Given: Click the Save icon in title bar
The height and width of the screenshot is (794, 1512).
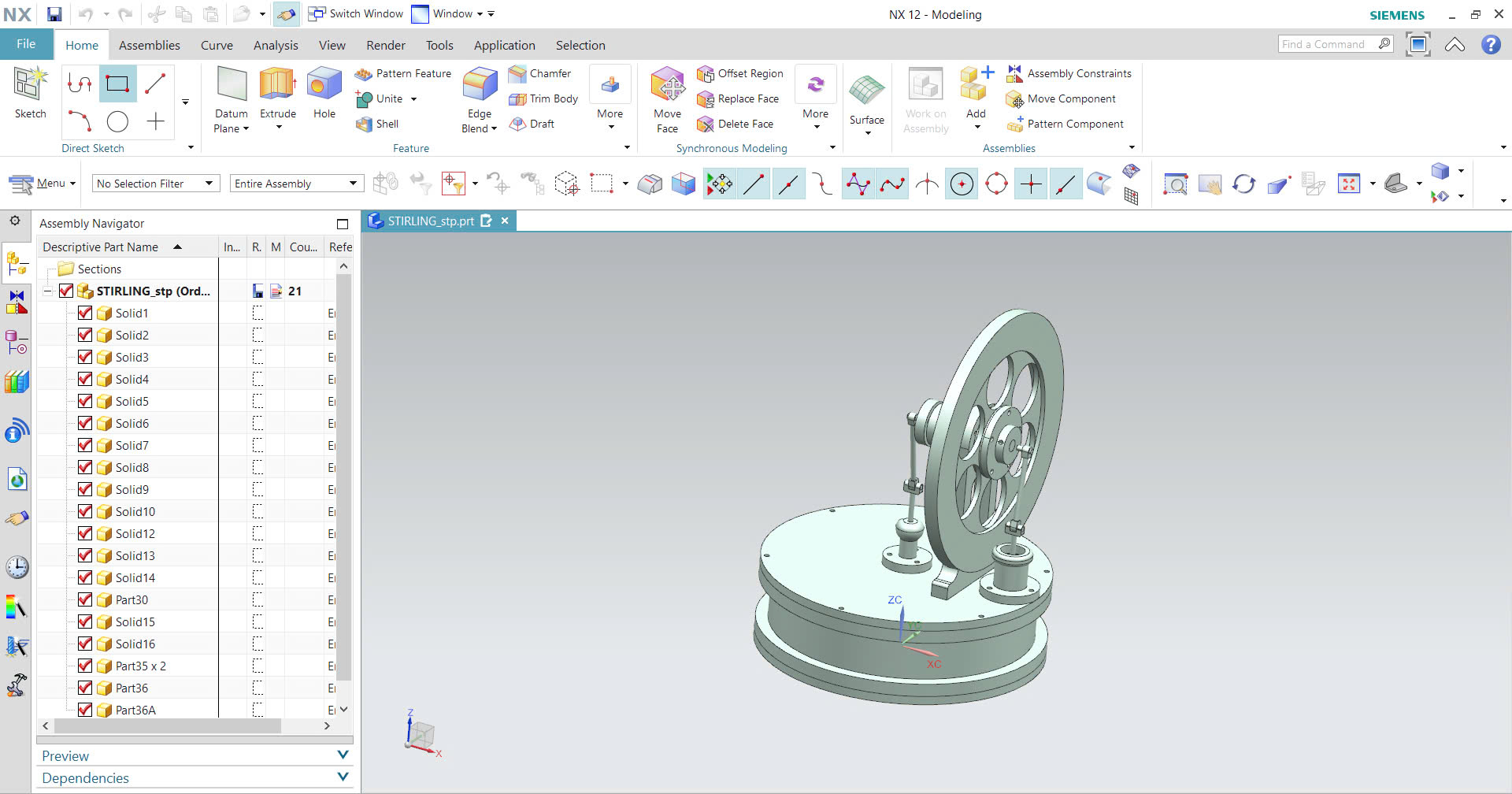Looking at the screenshot, I should 54,14.
